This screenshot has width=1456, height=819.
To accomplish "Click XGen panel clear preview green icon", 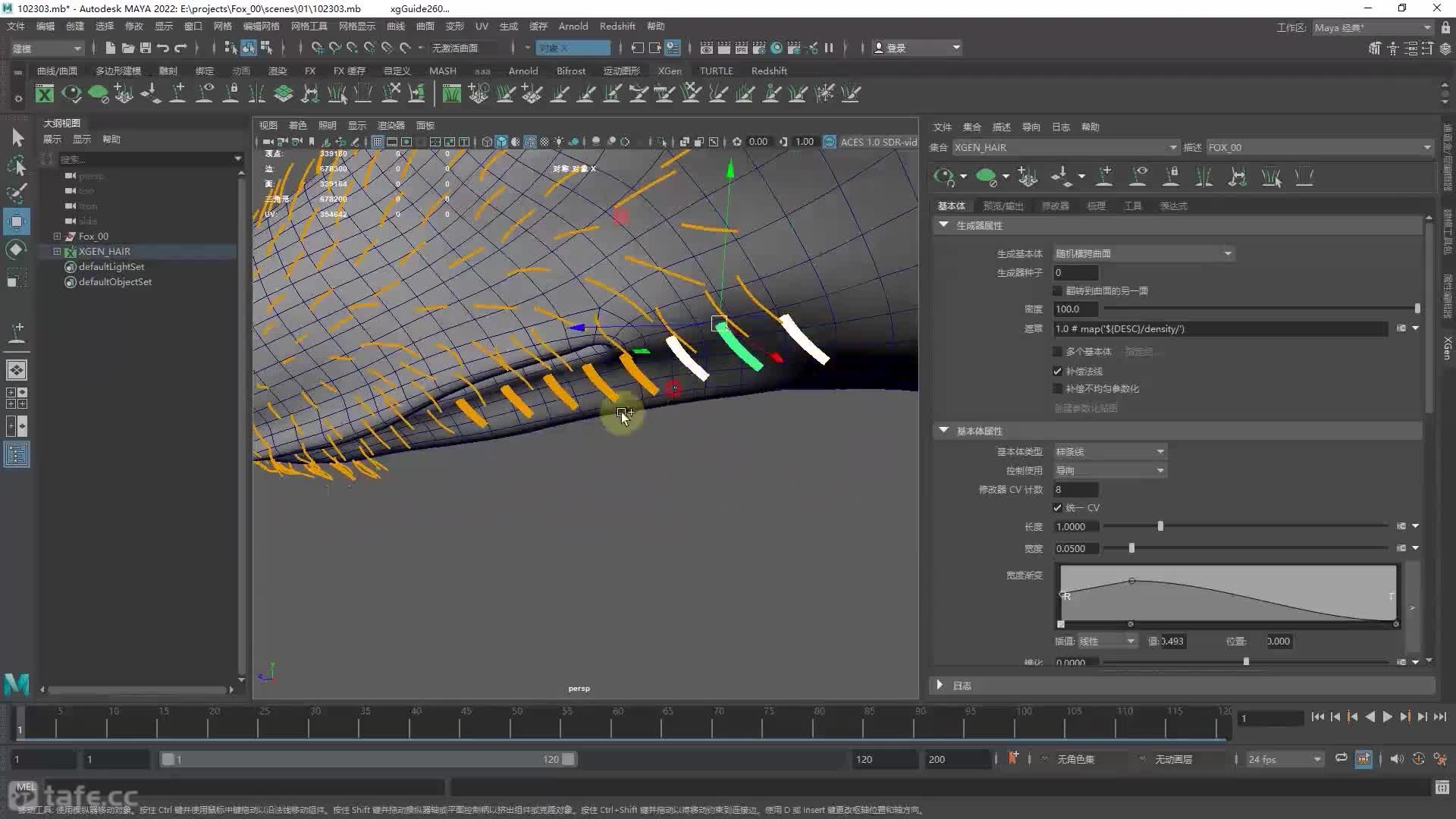I will coord(987,177).
